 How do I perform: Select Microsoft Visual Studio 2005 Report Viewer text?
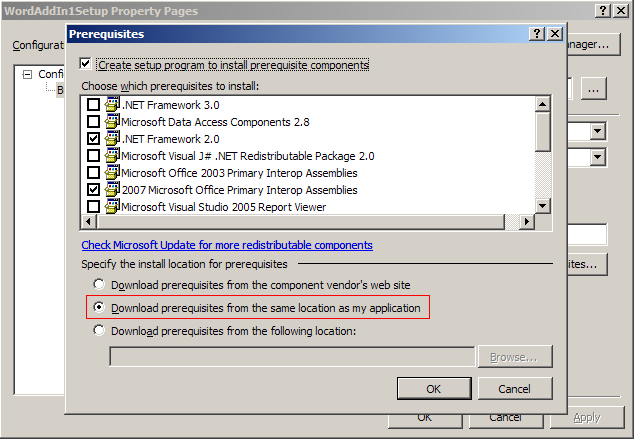[224, 207]
